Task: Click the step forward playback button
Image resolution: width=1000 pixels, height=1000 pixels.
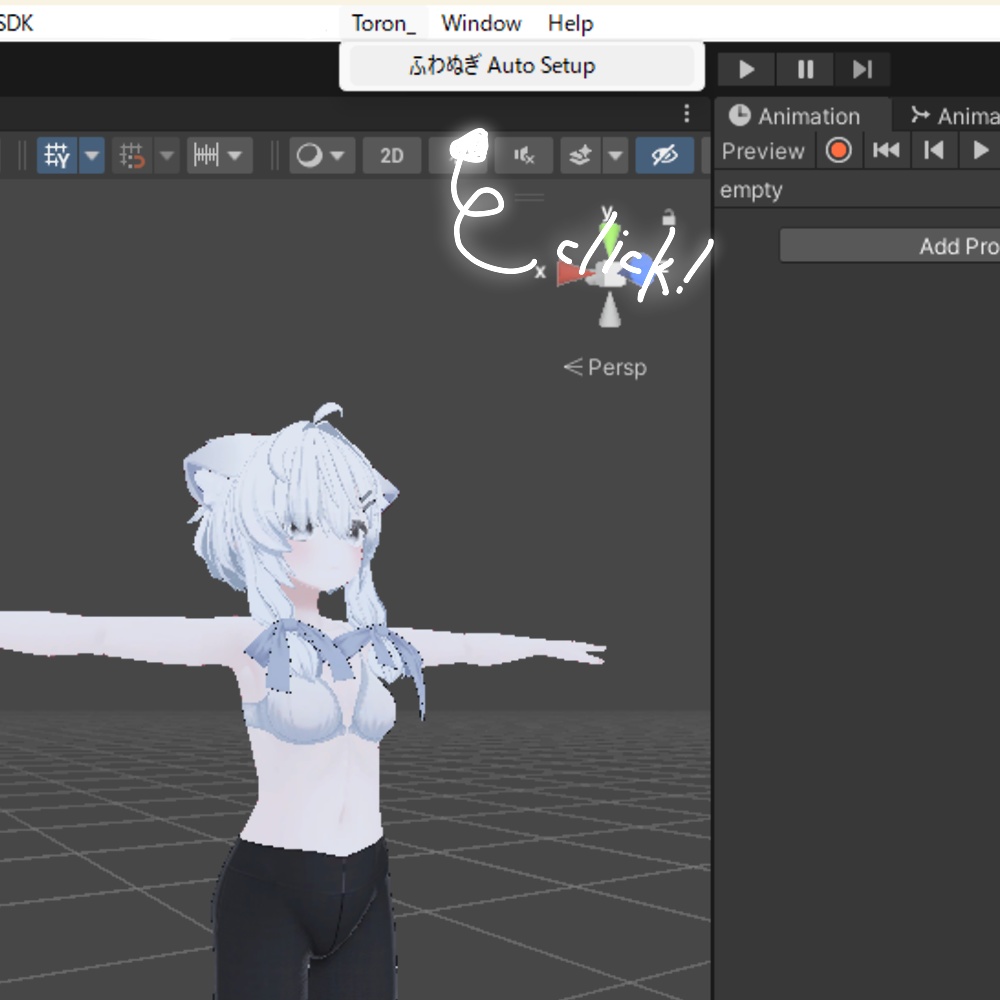Action: 863,69
